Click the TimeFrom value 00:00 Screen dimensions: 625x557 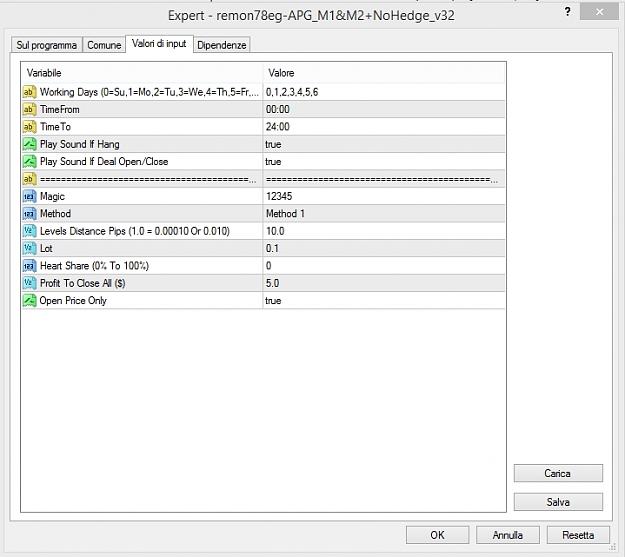point(278,109)
